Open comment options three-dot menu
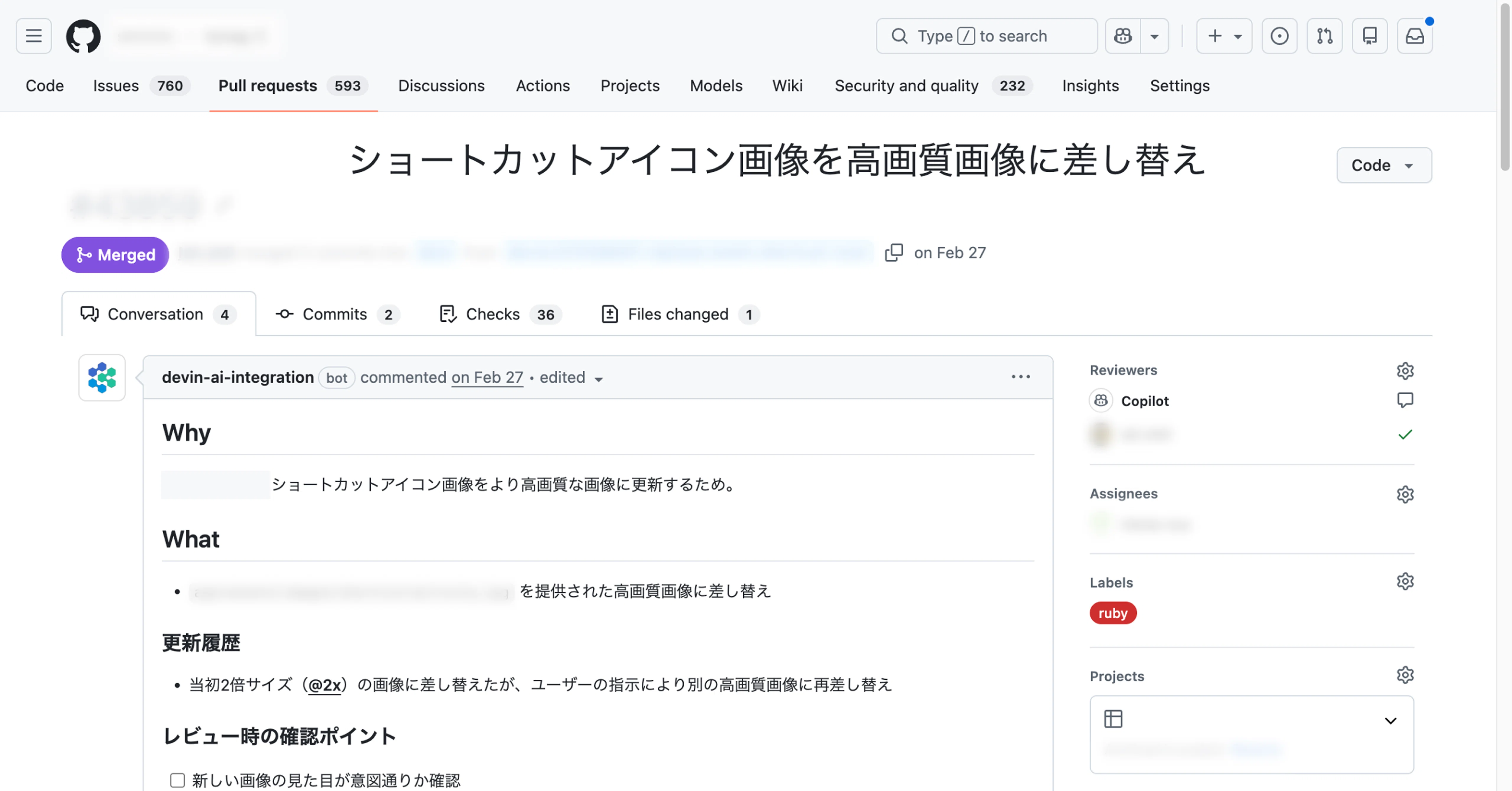This screenshot has height=791, width=1512. click(x=1021, y=377)
